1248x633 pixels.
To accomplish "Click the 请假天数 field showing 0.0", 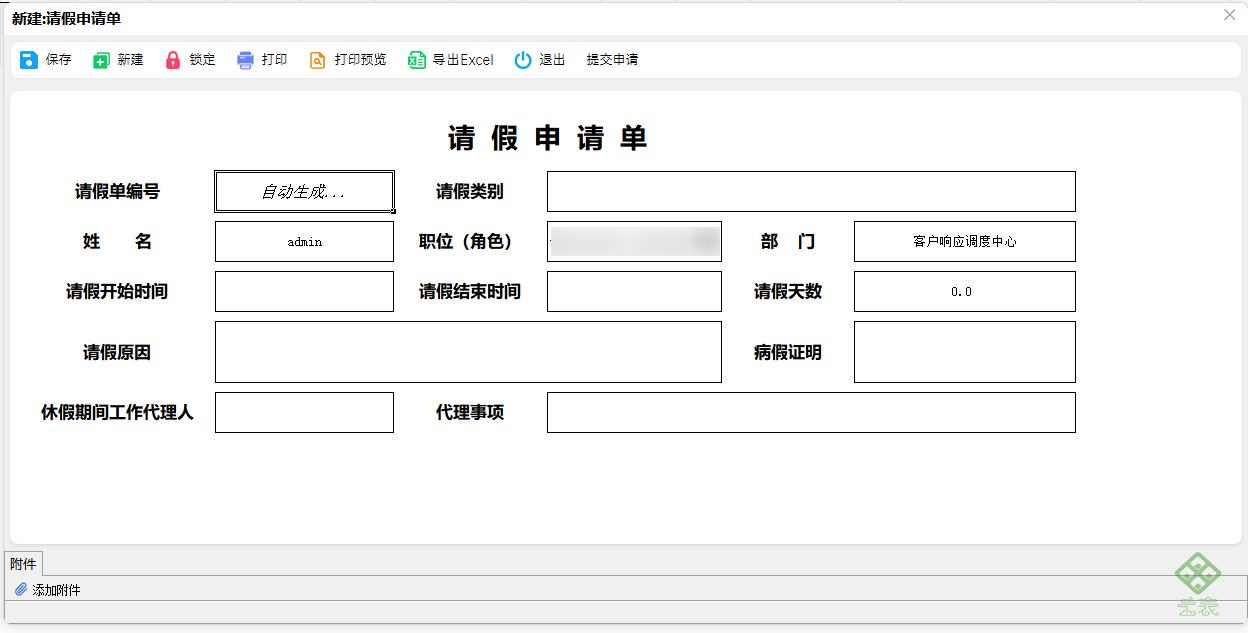I will point(965,291).
